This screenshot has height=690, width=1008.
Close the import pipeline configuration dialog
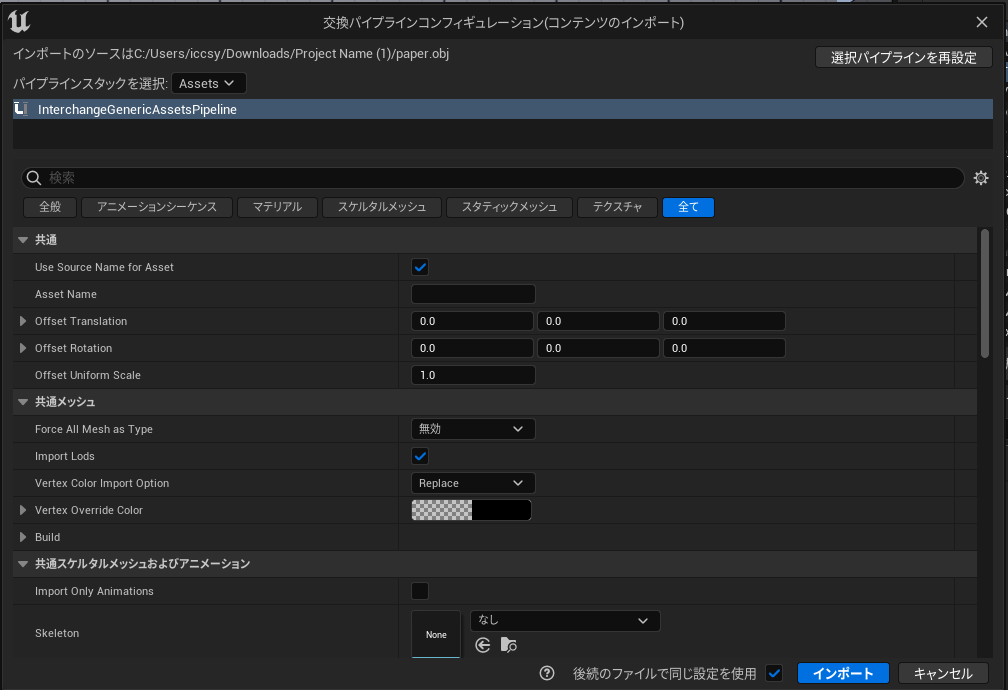[x=982, y=22]
